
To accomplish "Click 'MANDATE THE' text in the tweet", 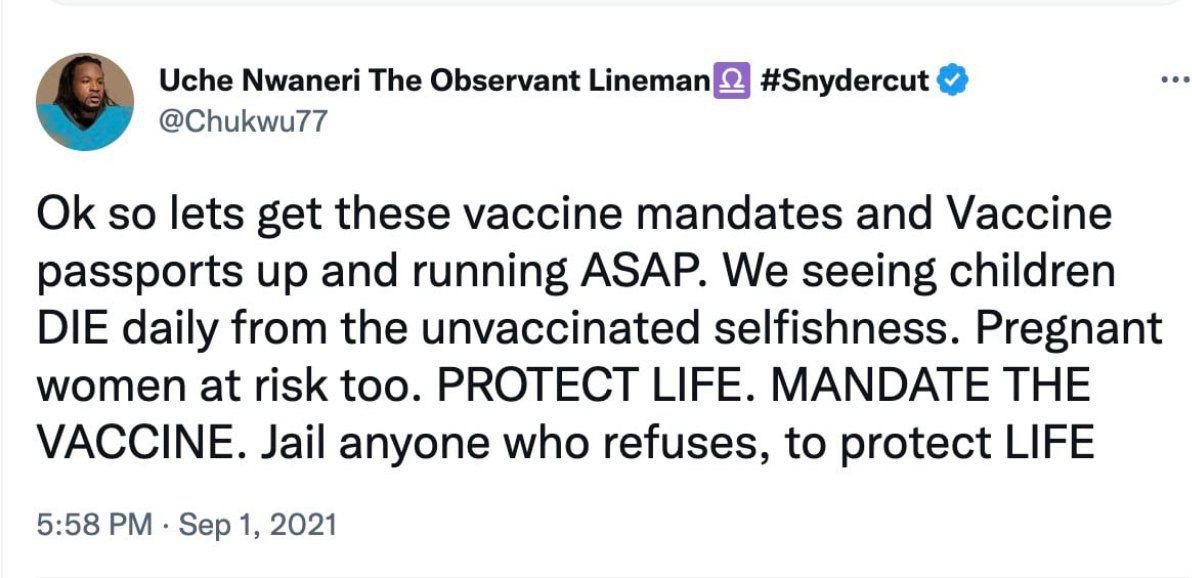I will point(931,387).
